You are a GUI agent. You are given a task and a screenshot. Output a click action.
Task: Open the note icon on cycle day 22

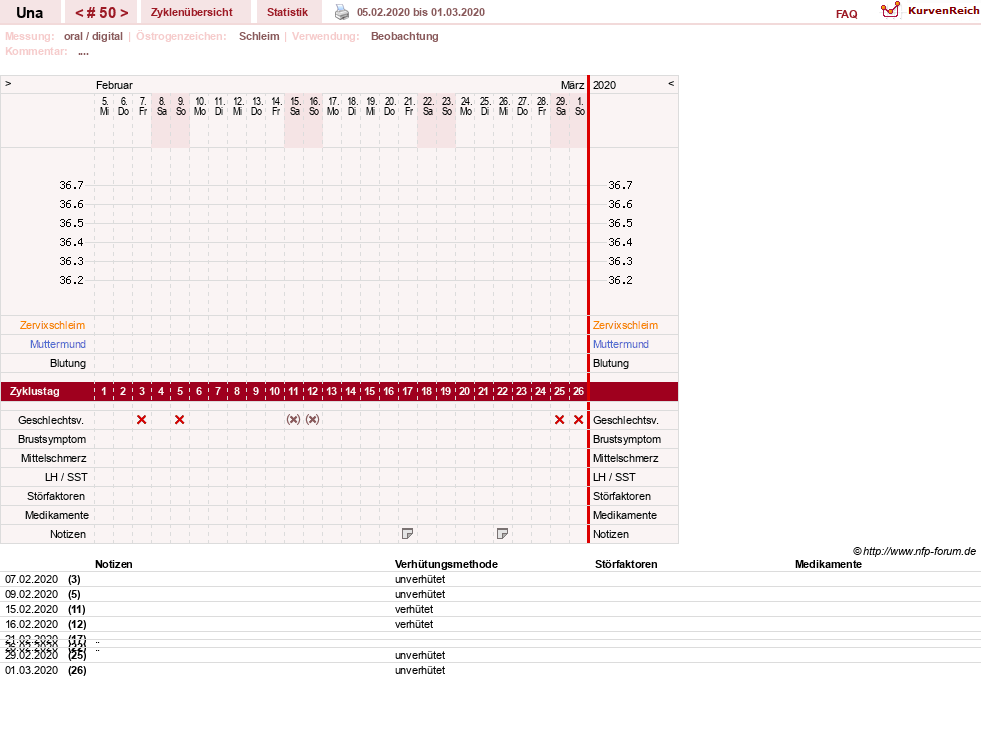pyautogui.click(x=502, y=533)
